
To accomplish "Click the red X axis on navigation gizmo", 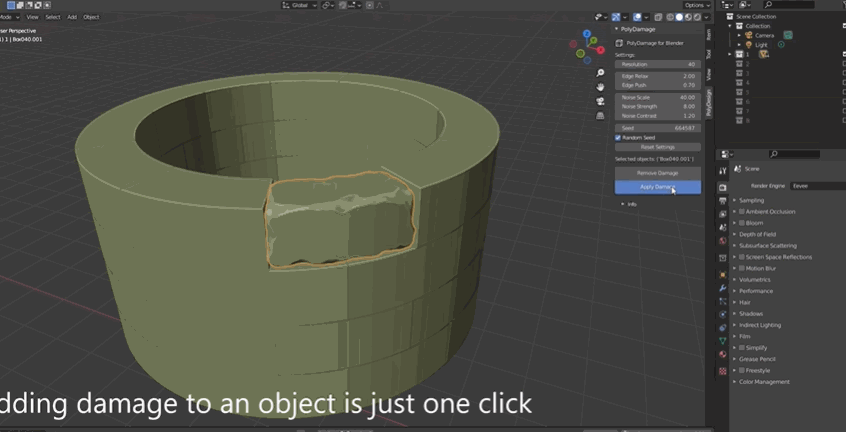I will click(601, 50).
